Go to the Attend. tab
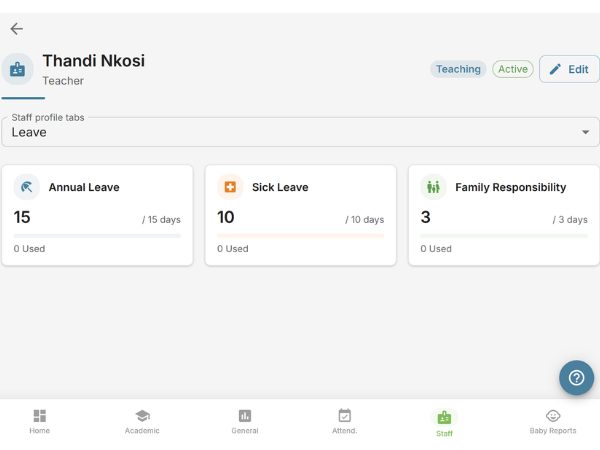The width and height of the screenshot is (600, 450). pos(344,422)
